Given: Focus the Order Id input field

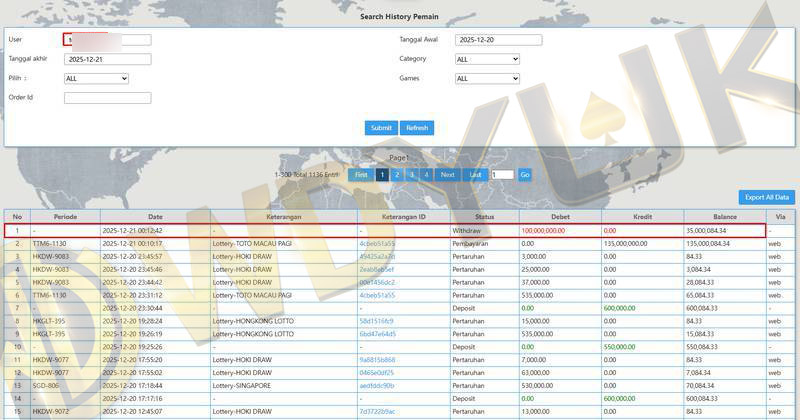Looking at the screenshot, I should (107, 98).
